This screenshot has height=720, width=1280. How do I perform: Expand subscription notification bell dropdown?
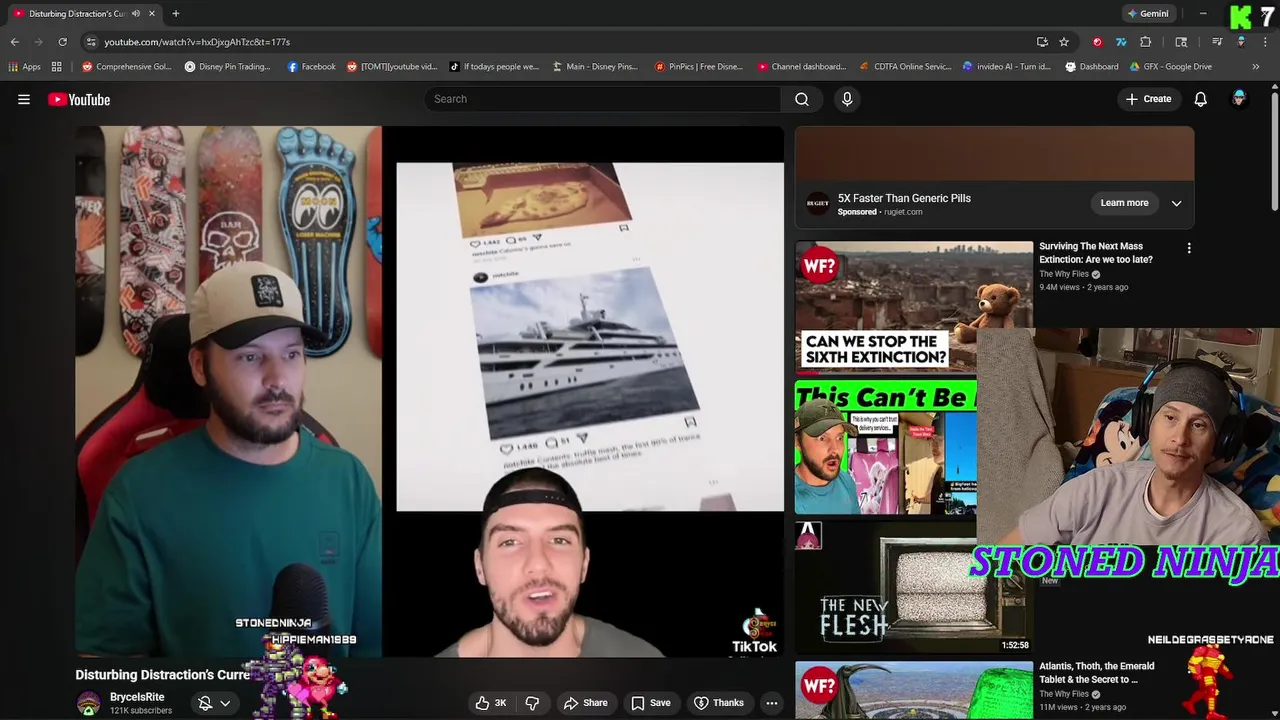(215, 703)
